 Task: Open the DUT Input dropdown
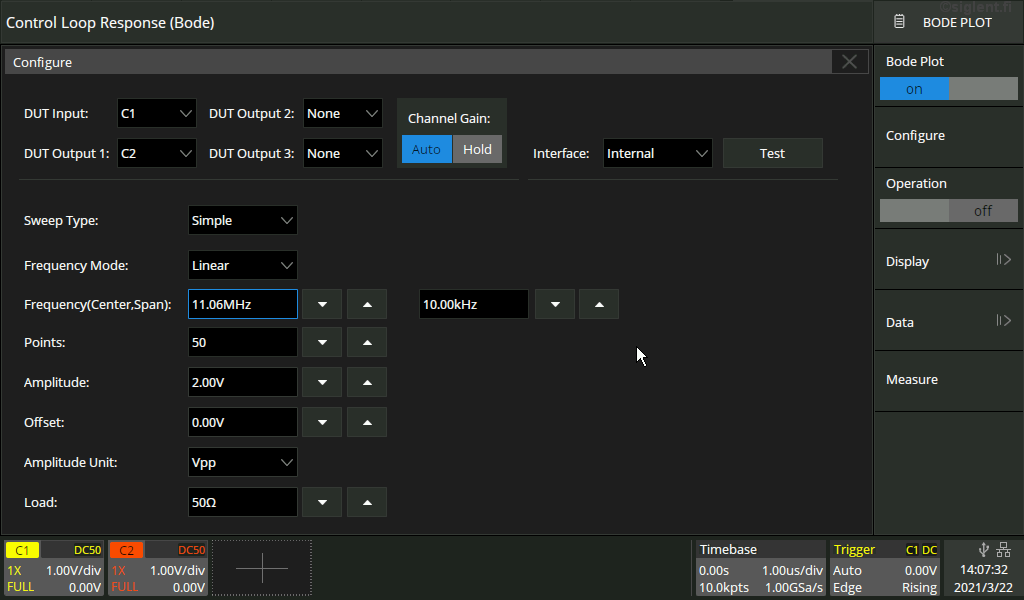click(x=157, y=114)
